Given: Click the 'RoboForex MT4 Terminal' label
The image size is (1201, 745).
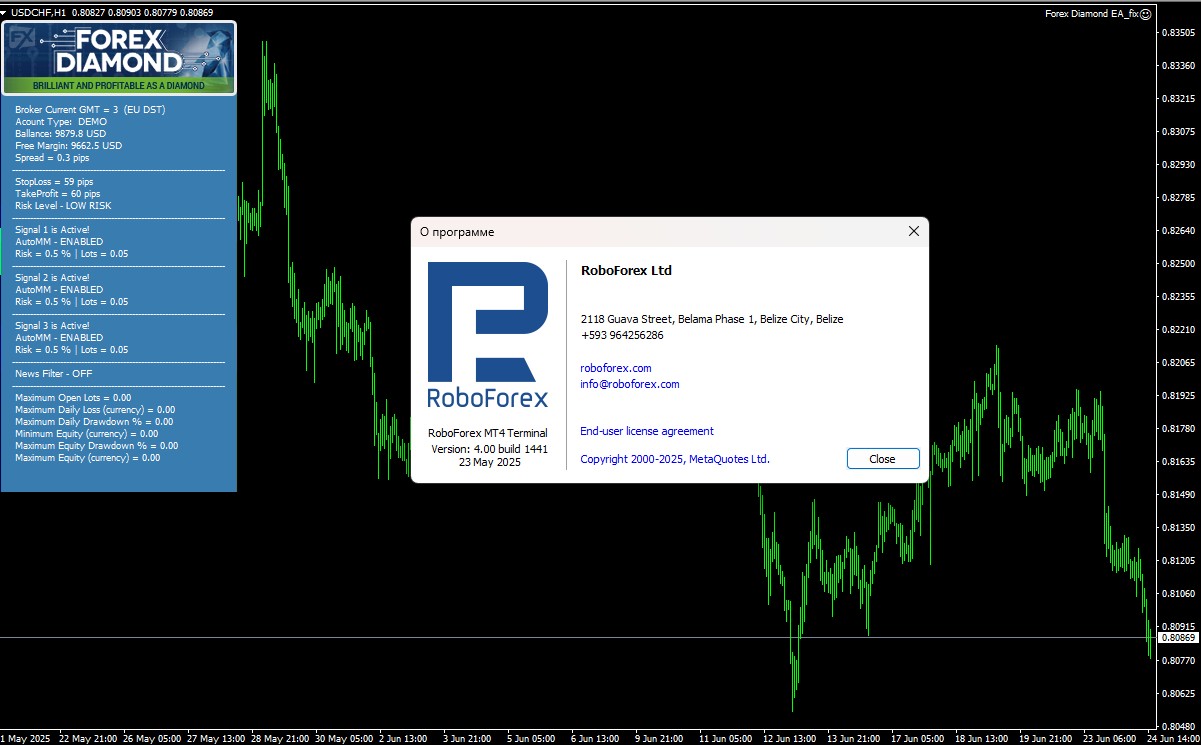Looking at the screenshot, I should (488, 433).
